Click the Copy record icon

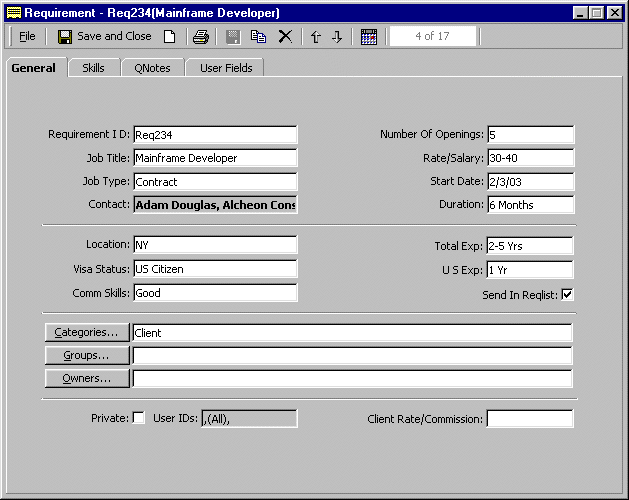(258, 37)
